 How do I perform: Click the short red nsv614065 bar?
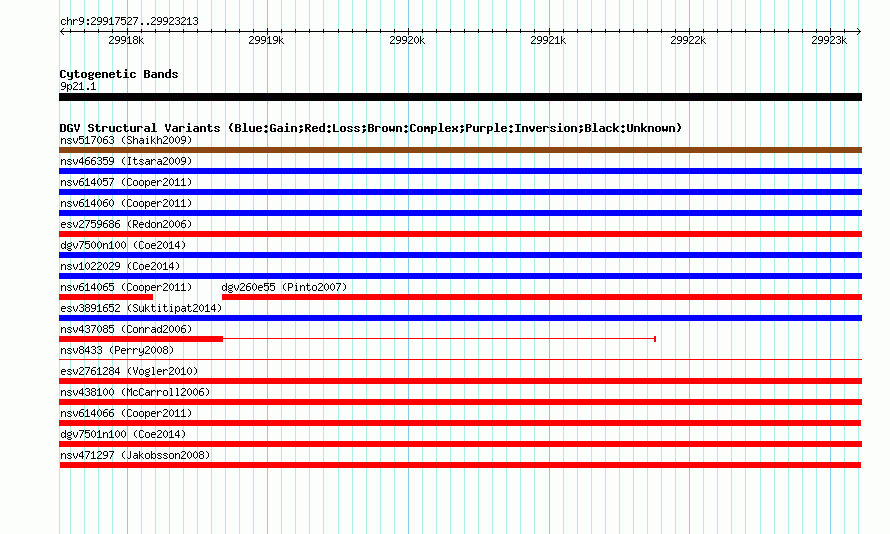[x=106, y=297]
